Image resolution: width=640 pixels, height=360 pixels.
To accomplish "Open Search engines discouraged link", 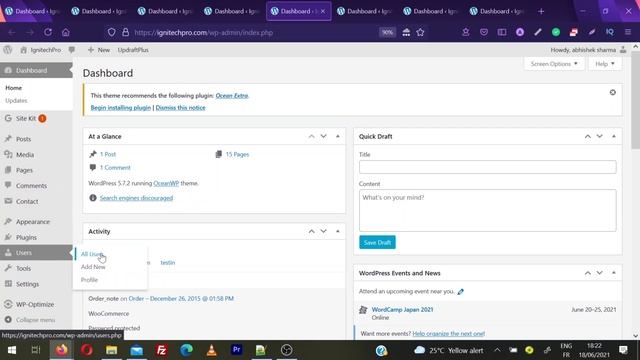I will point(136,198).
